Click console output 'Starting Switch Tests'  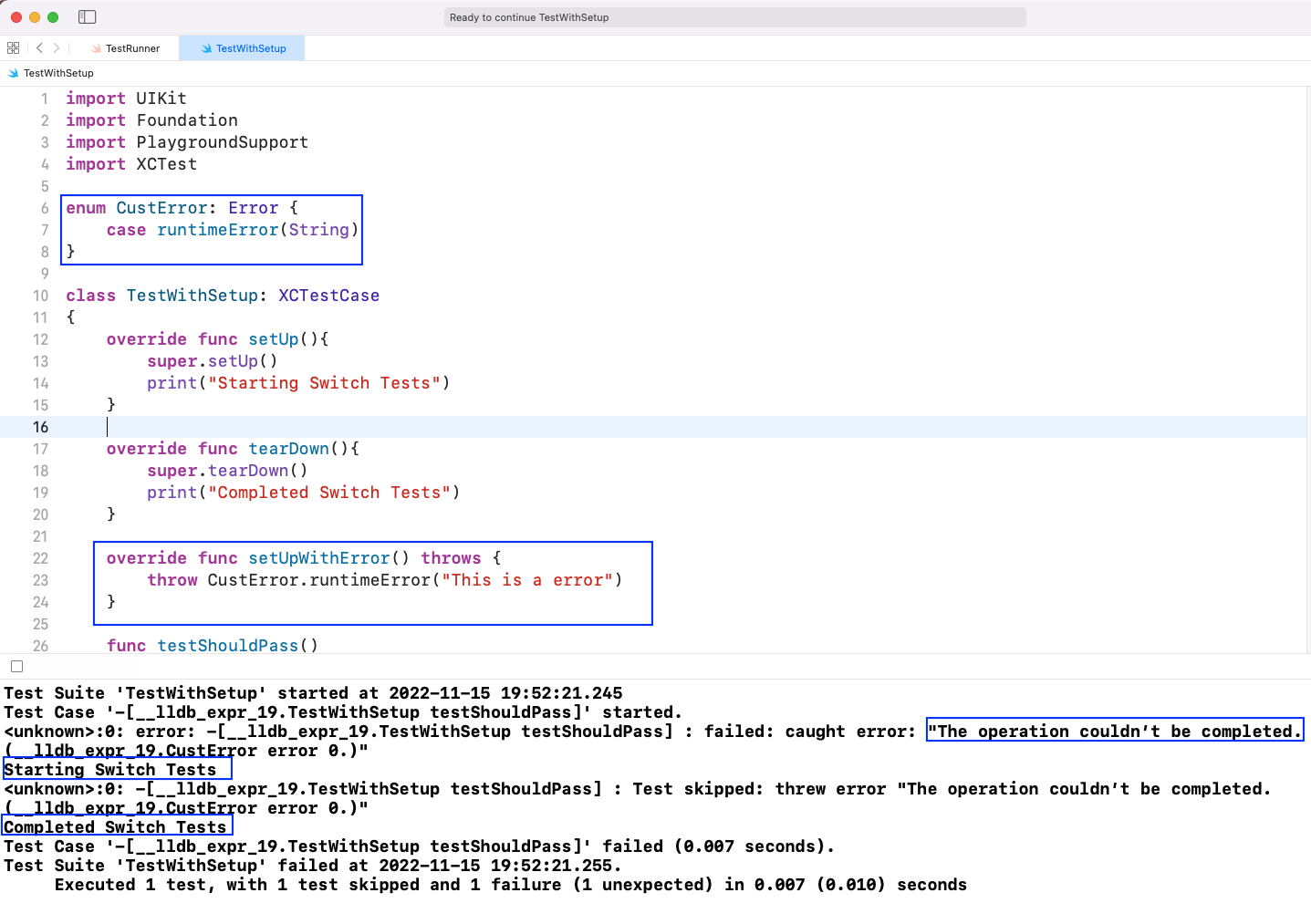[x=110, y=770]
